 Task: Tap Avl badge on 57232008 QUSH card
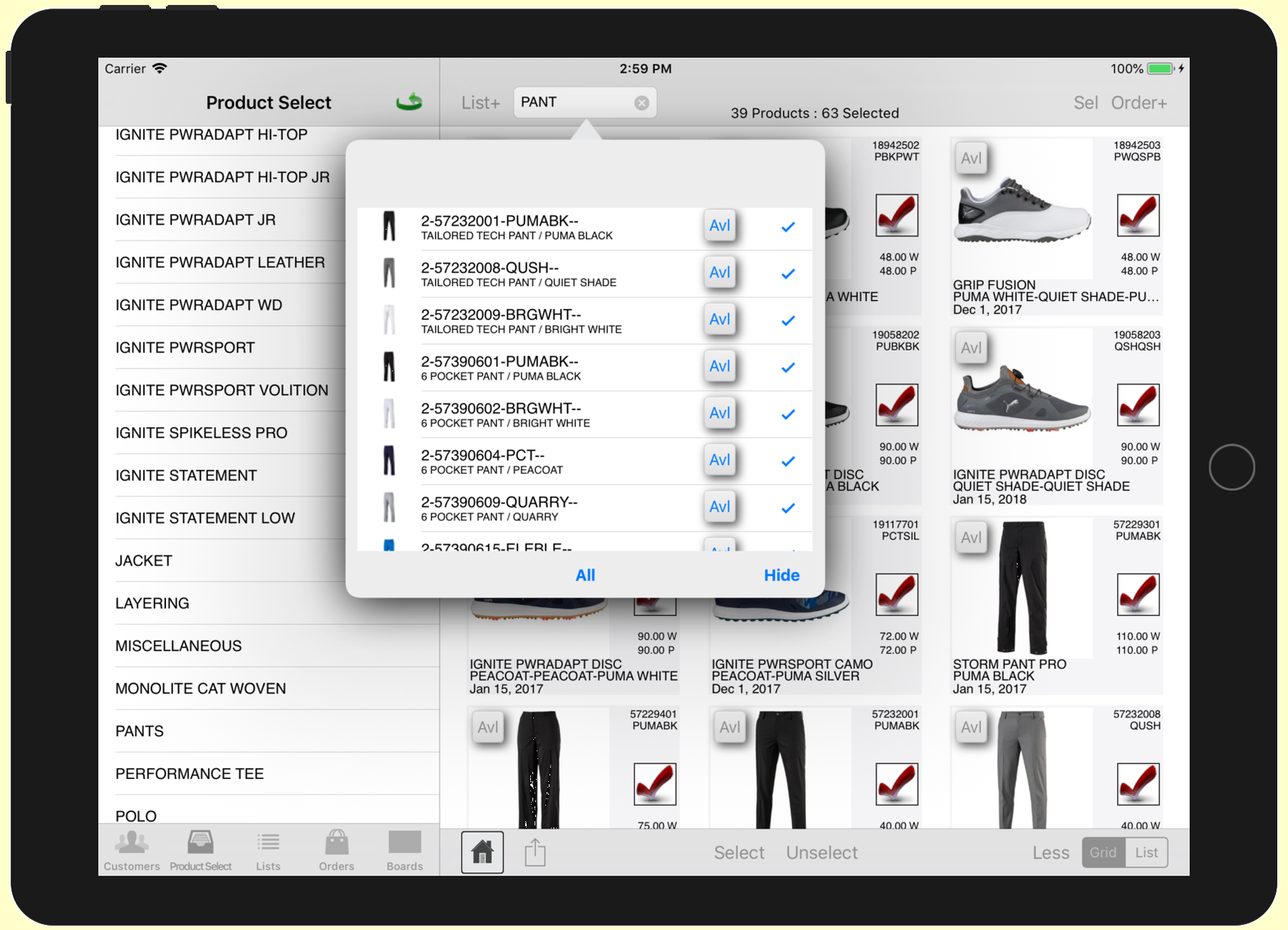(x=971, y=727)
